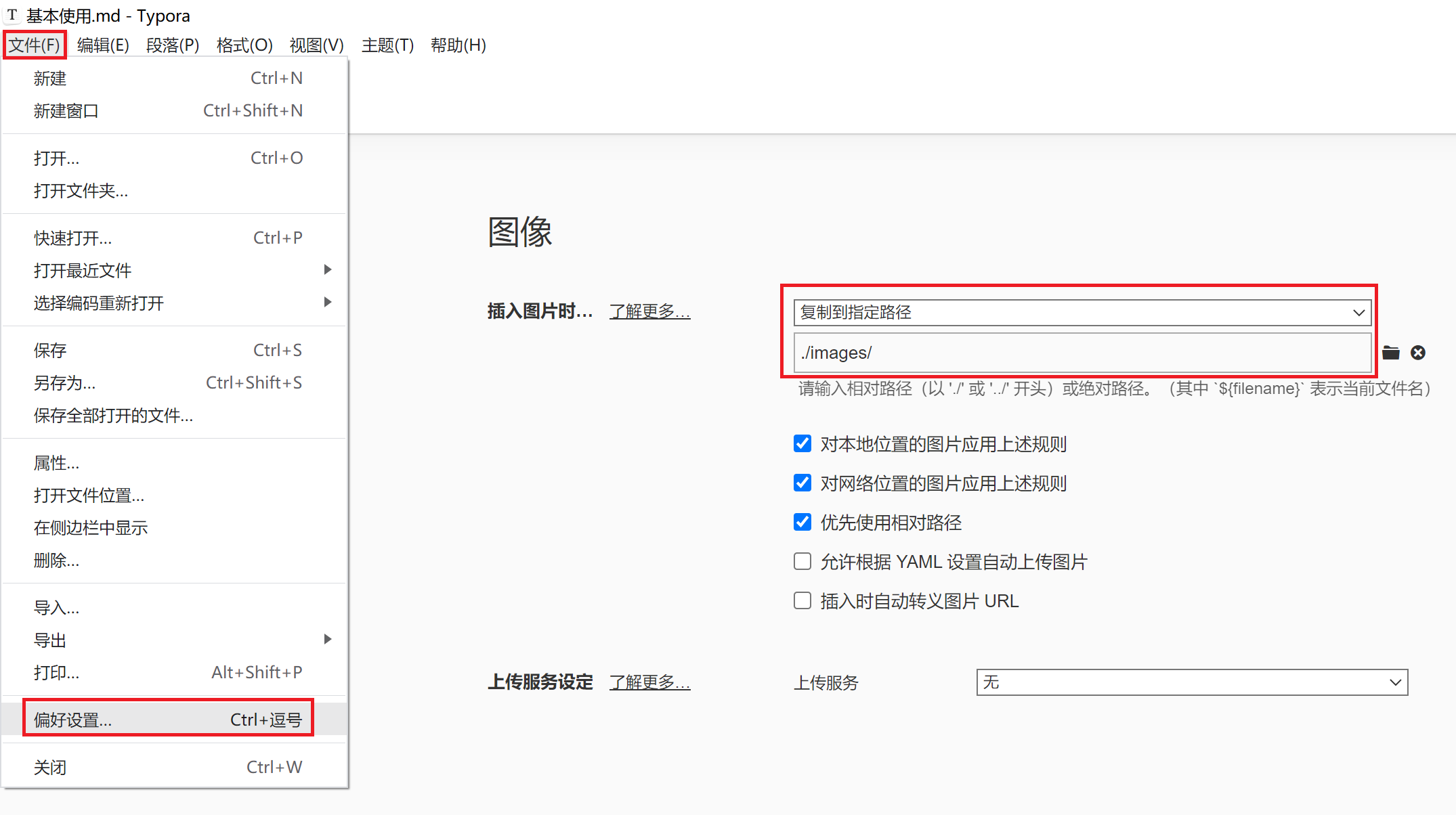Select 关闭 with Ctrl+W shortcut
The width and height of the screenshot is (1456, 815).
175,768
